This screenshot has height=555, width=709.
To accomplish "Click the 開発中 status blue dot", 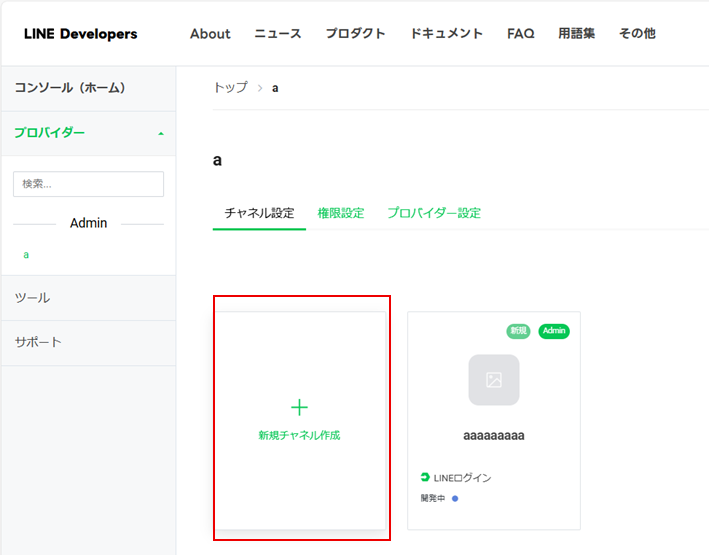I will pyautogui.click(x=455, y=498).
